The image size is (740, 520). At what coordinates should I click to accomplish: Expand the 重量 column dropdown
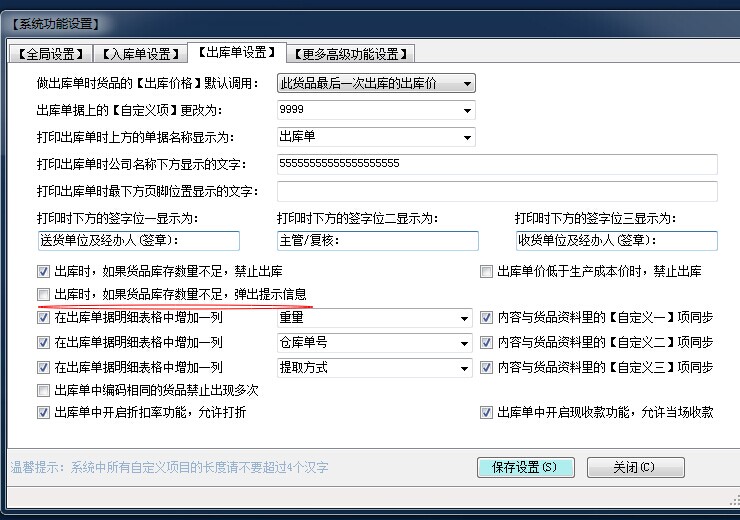click(x=464, y=318)
